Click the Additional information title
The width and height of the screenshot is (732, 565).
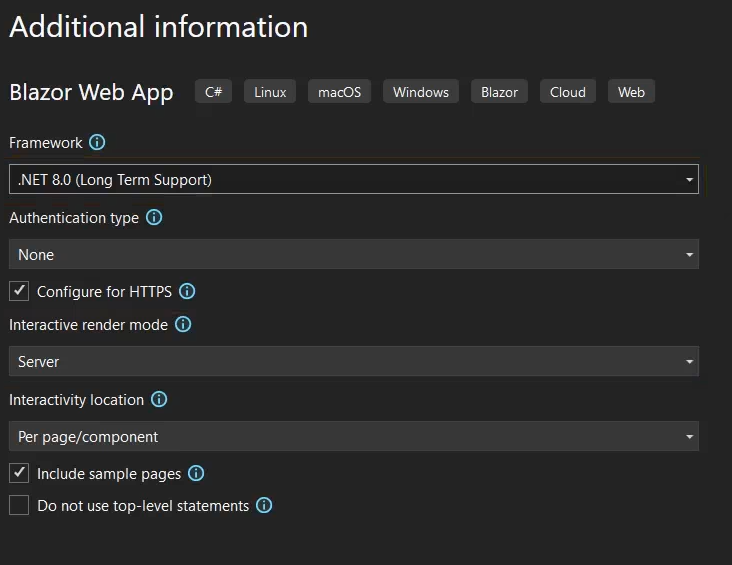159,27
